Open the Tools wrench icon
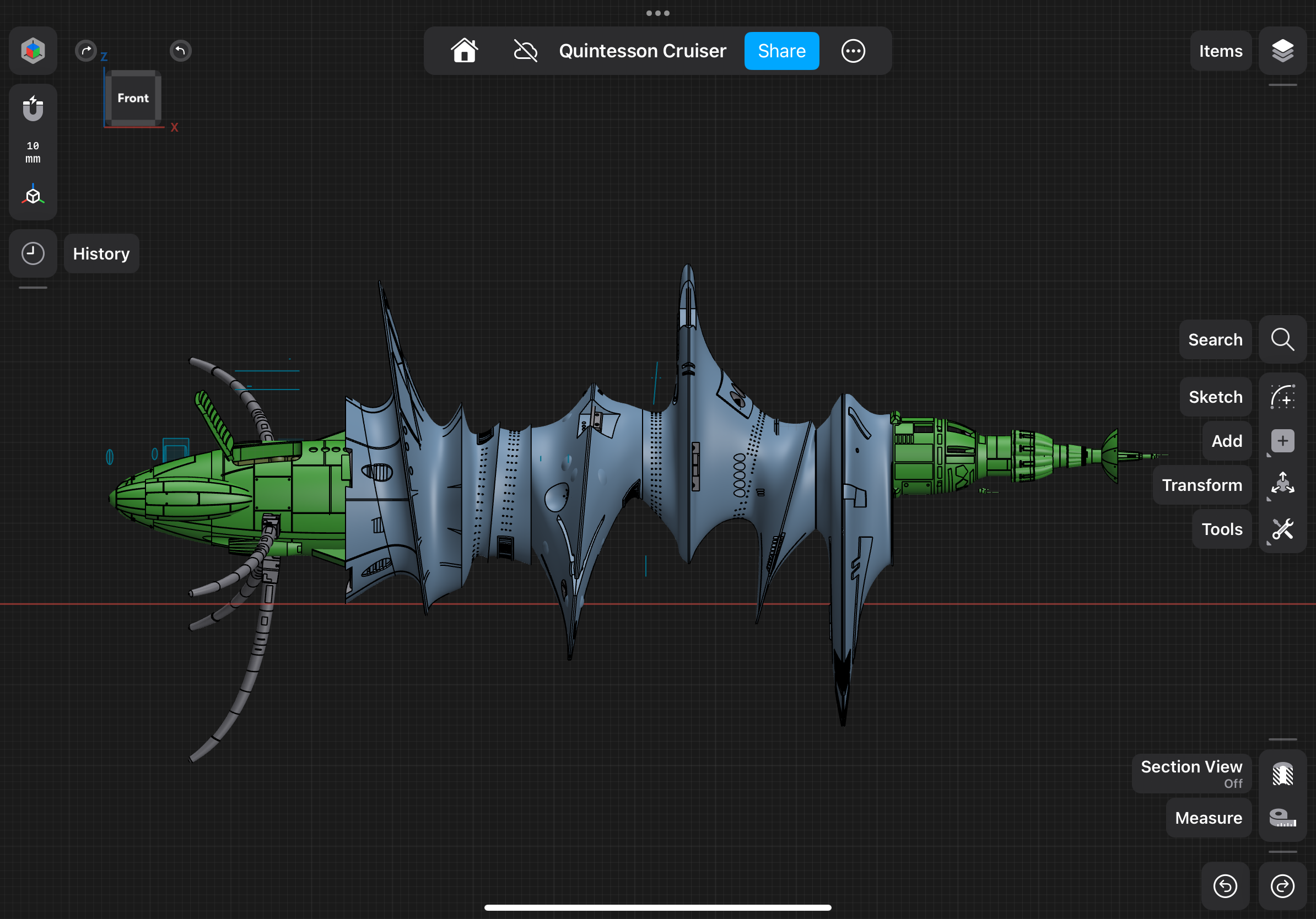 click(1283, 529)
